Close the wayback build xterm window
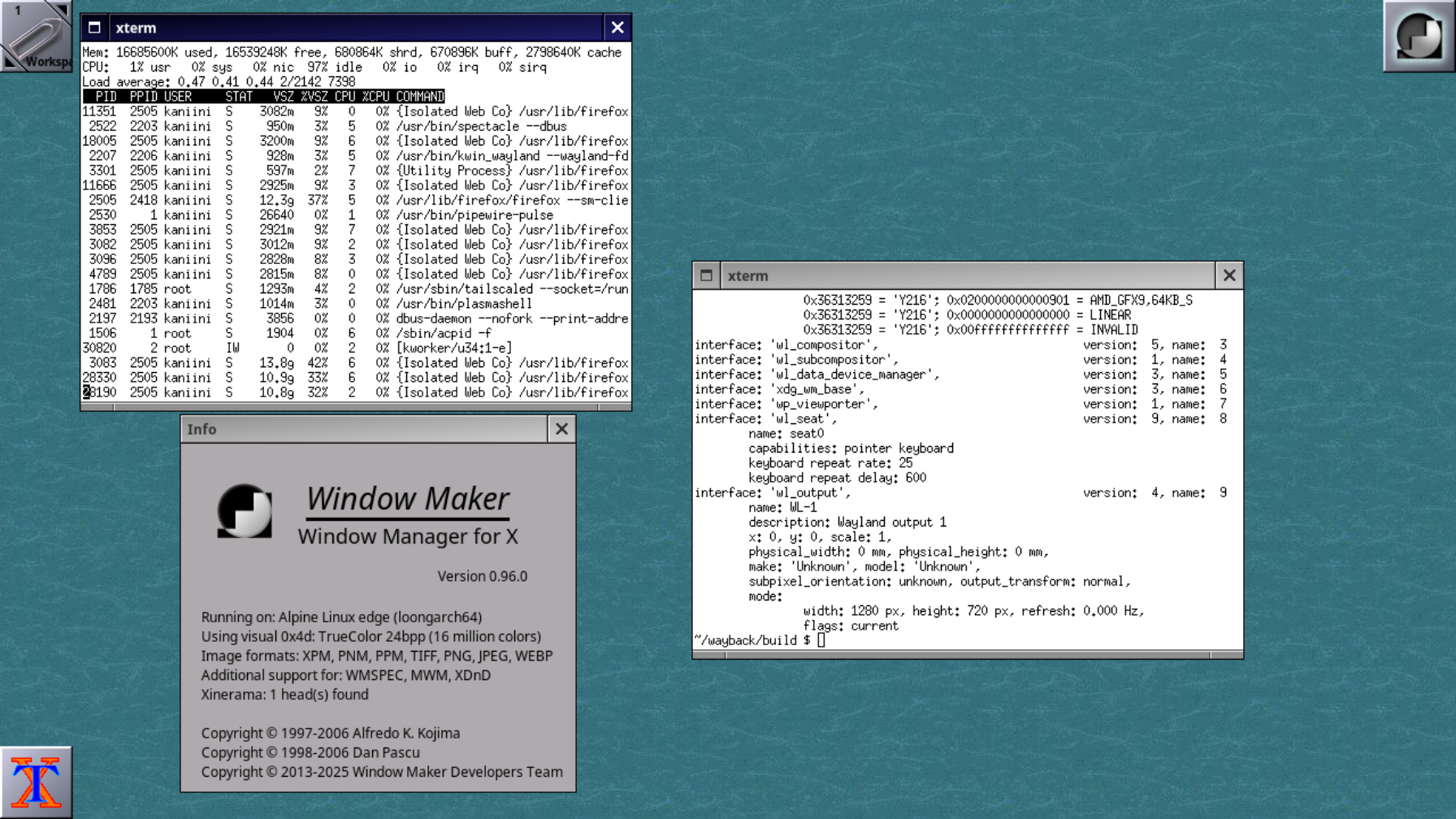This screenshot has width=1456, height=819. pyautogui.click(x=1229, y=275)
